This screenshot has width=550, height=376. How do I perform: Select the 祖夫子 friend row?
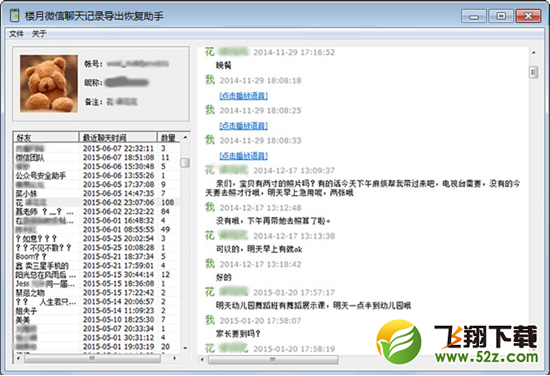(97, 310)
